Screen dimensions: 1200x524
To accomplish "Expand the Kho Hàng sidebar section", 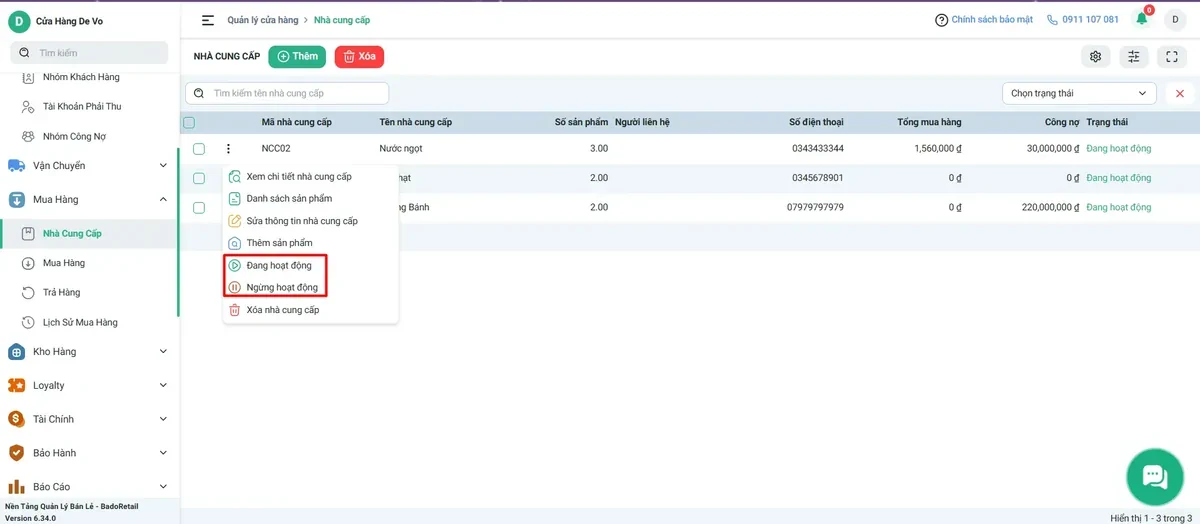I will click(163, 352).
